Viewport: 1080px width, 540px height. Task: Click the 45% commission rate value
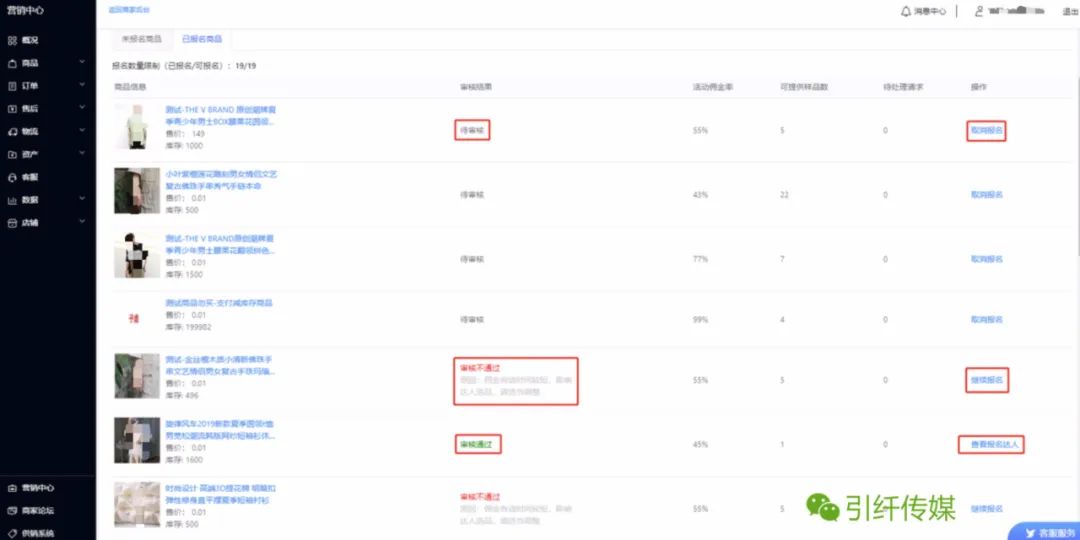[x=700, y=445]
